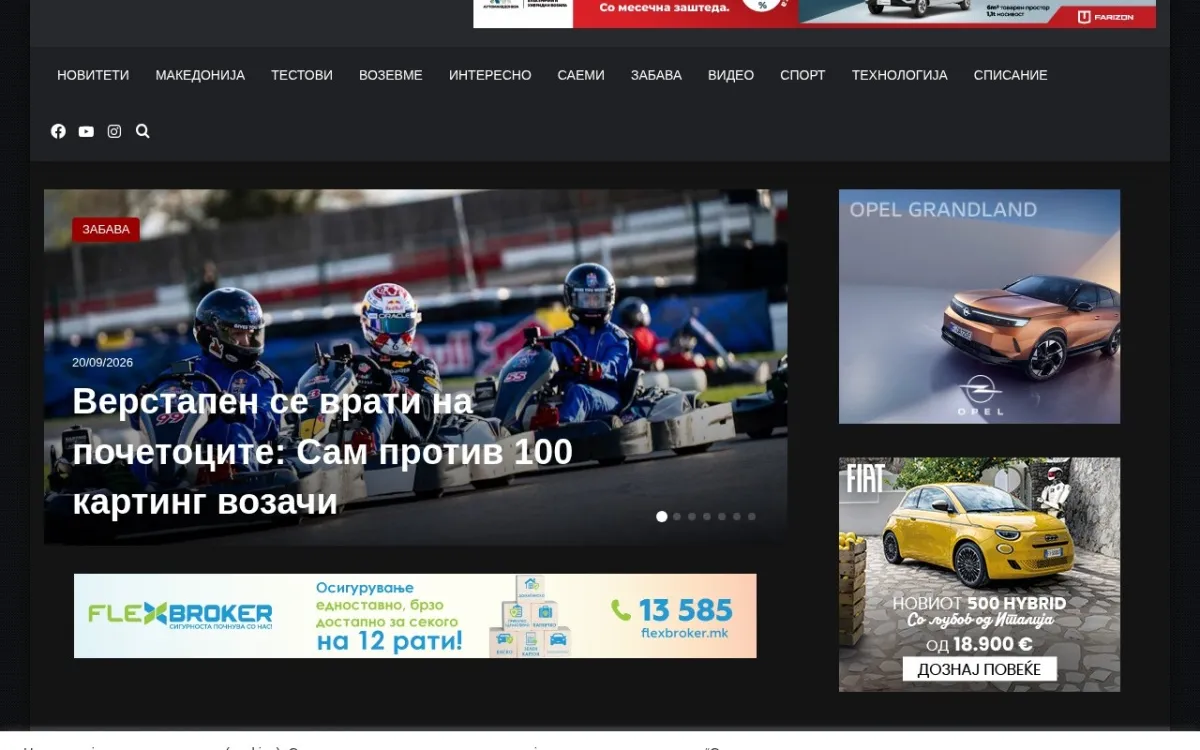Open the Facebook page icon
The height and width of the screenshot is (750, 1200).
58,131
